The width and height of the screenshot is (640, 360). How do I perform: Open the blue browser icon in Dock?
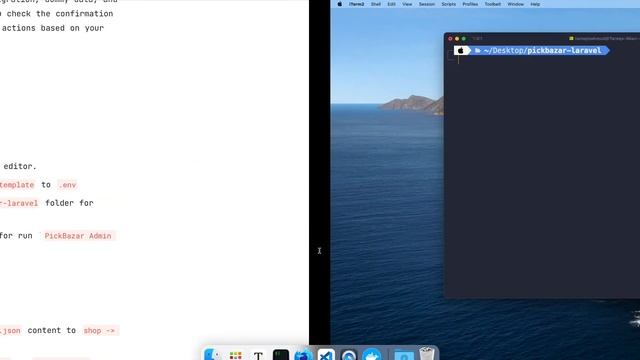click(x=303, y=354)
